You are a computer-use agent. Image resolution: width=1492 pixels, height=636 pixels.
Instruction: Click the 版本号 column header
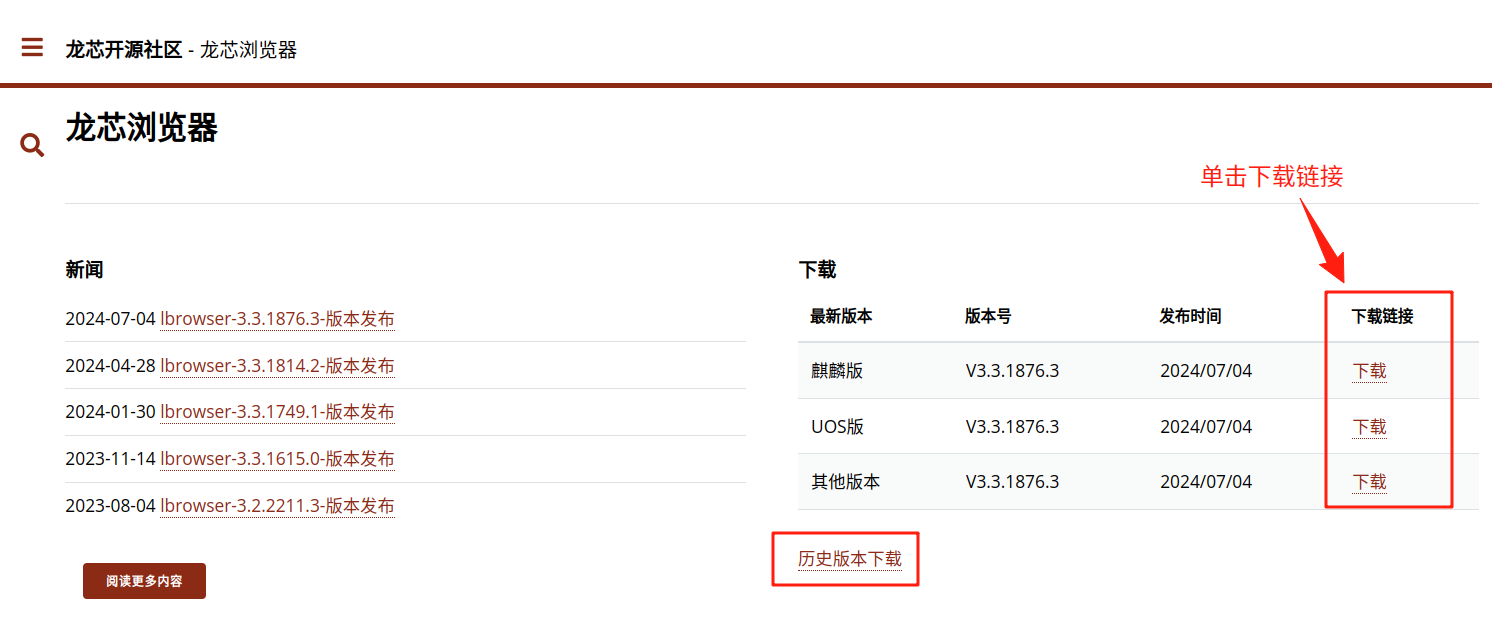[988, 316]
